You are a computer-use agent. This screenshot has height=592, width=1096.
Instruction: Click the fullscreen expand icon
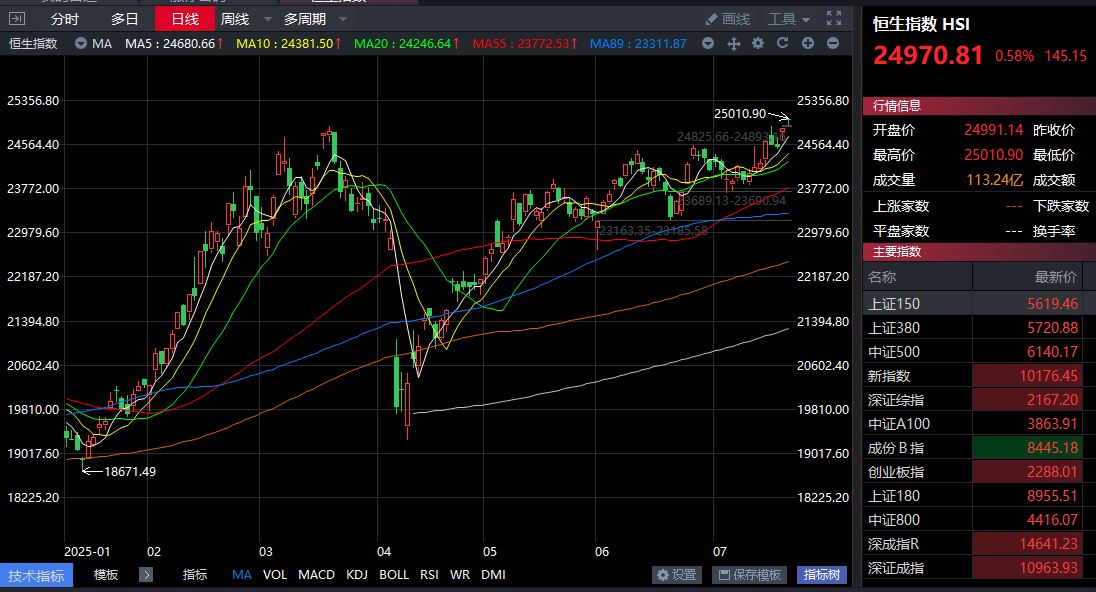pyautogui.click(x=834, y=19)
